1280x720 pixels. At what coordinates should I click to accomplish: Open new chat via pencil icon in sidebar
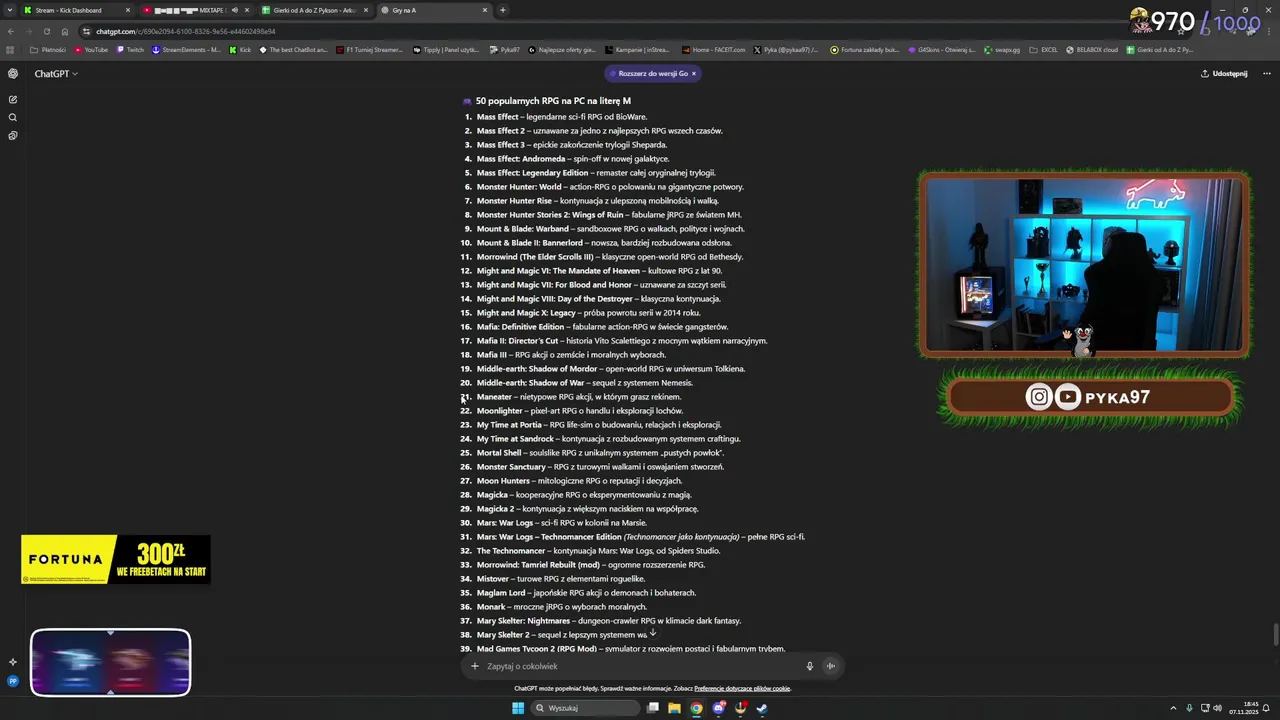coord(13,99)
